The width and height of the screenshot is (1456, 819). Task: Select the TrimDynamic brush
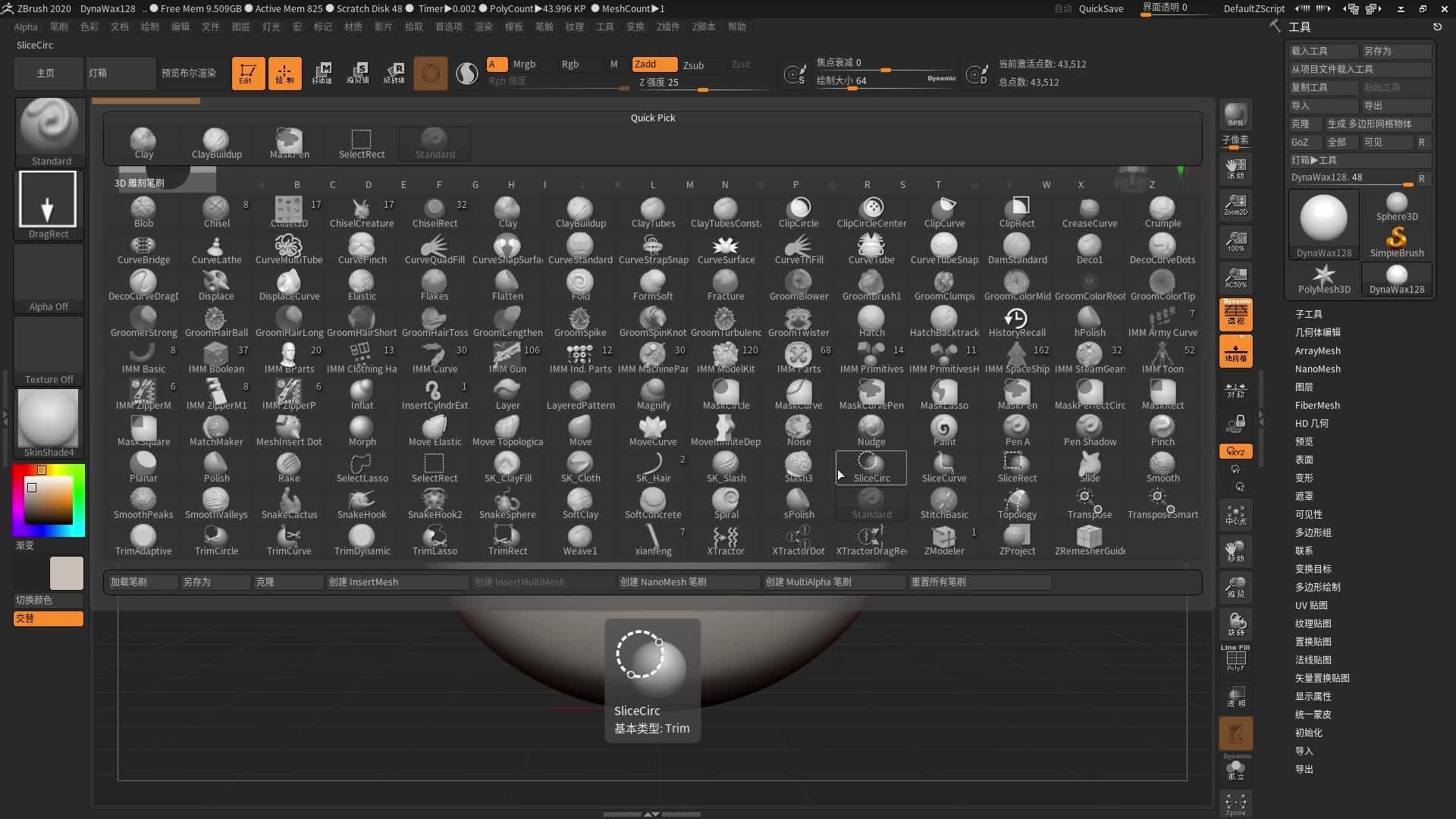(x=362, y=540)
